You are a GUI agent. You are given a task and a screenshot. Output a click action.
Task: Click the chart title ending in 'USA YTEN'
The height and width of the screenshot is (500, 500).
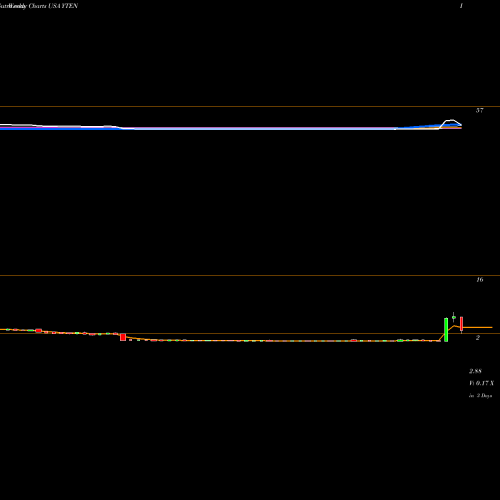pyautogui.click(x=39, y=6)
